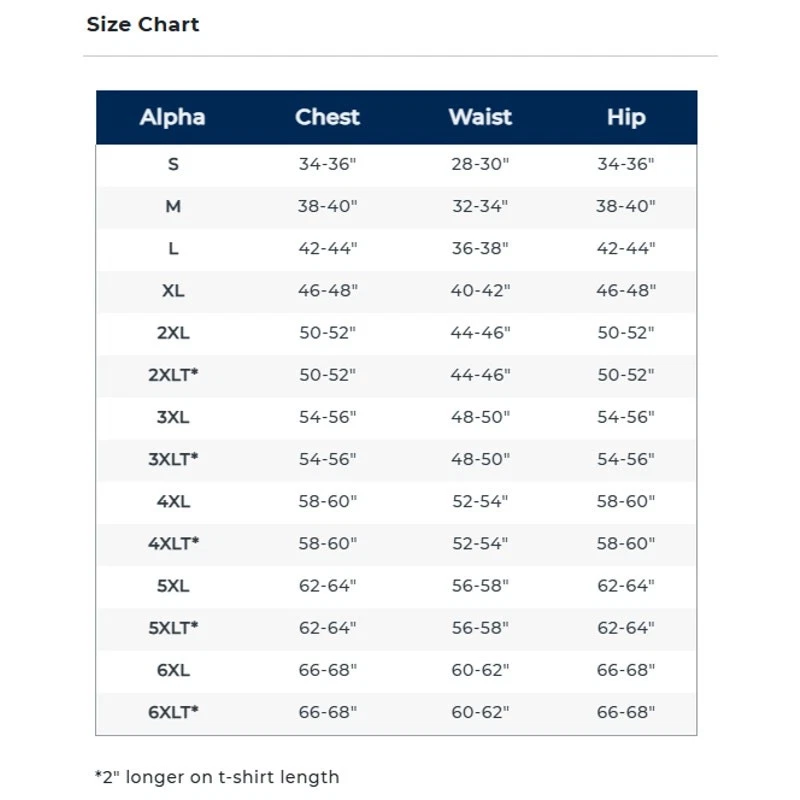Click the chest value 34-36" for S
This screenshot has width=800, height=800.
coord(327,164)
